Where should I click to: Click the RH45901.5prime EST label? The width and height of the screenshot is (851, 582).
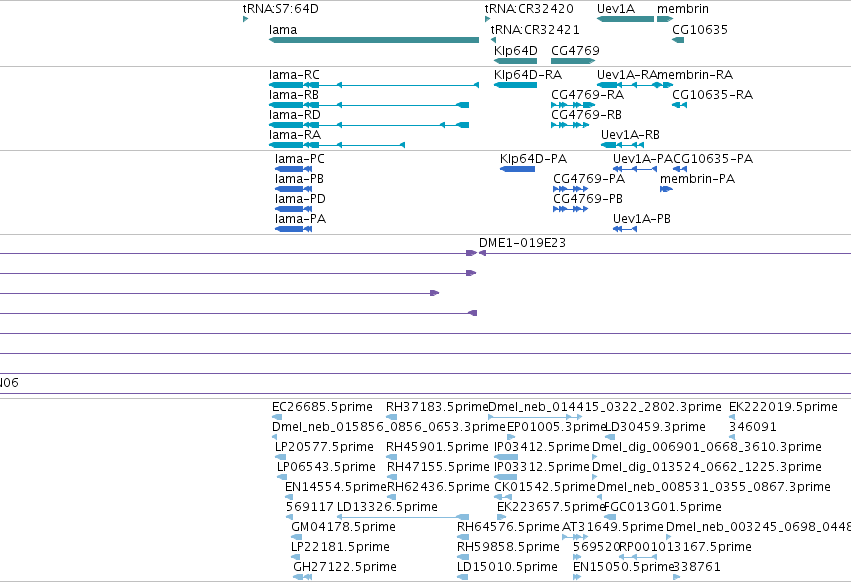click(437, 447)
